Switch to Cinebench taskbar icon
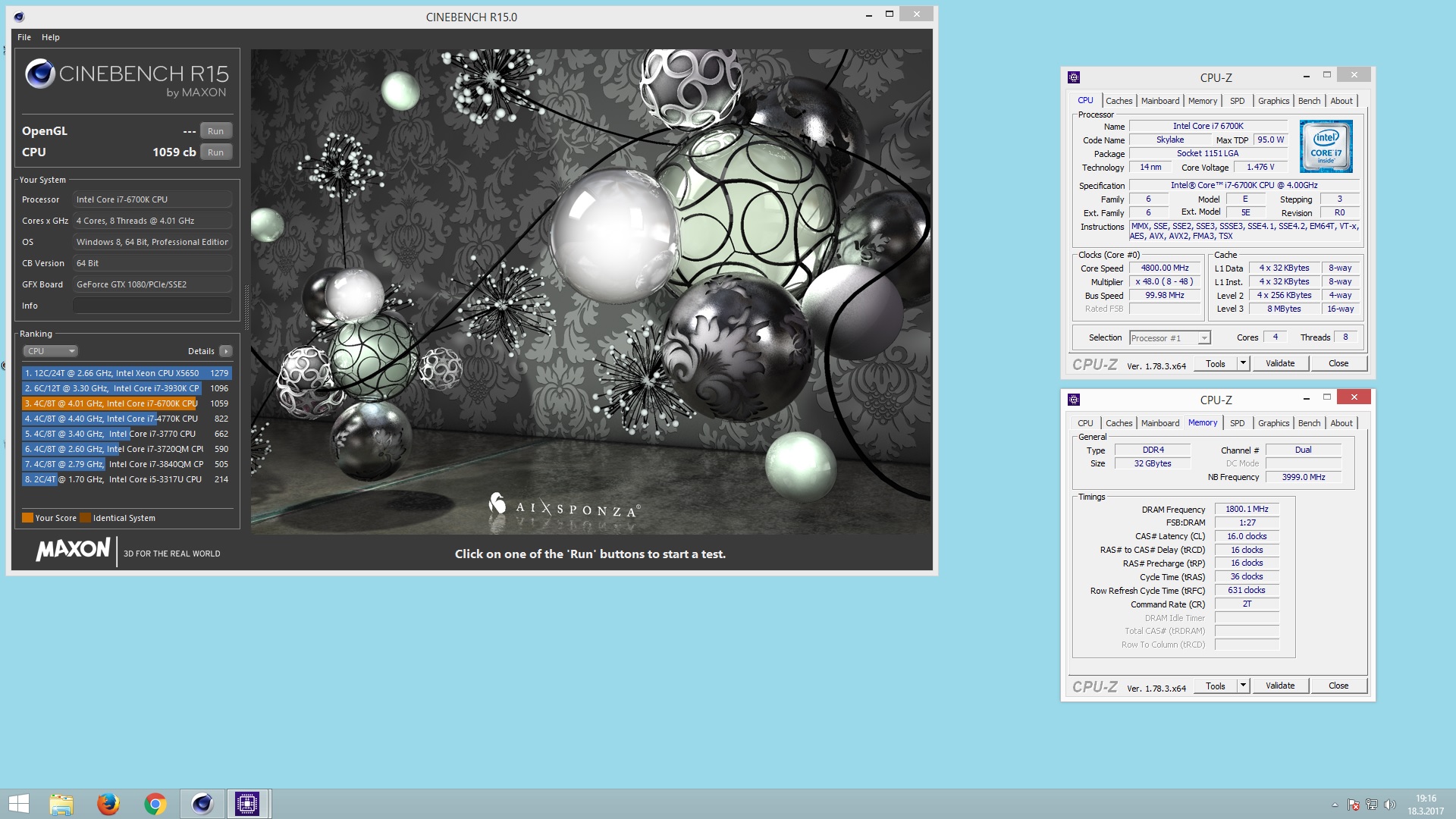1456x819 pixels. click(202, 804)
